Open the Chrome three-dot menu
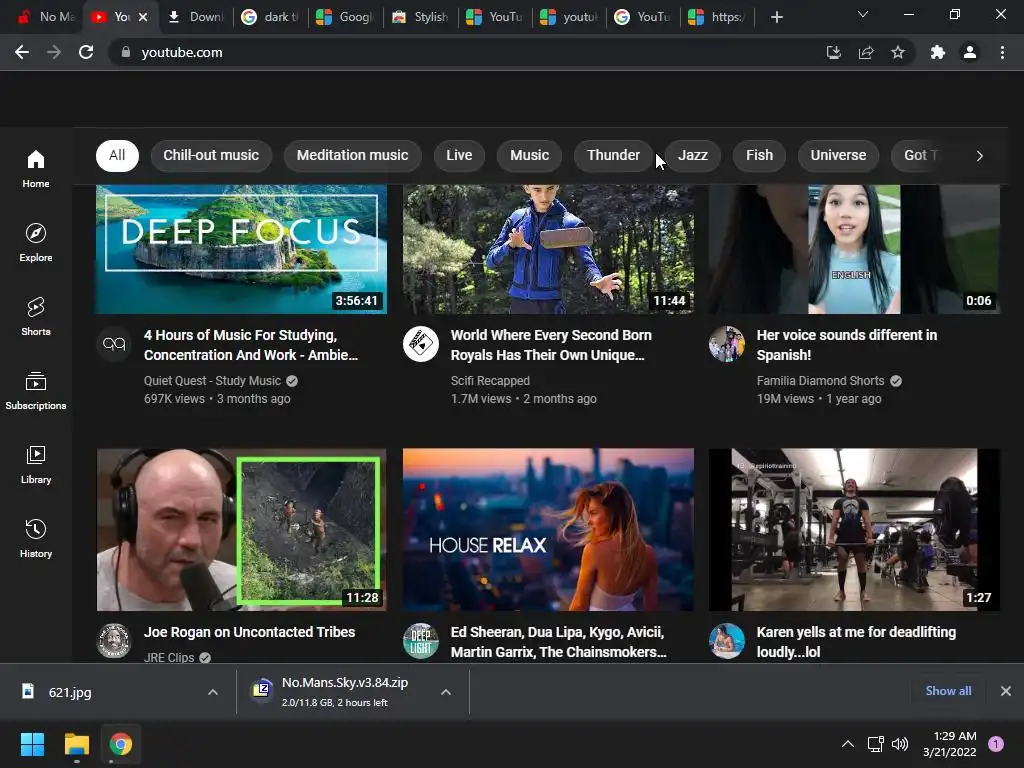This screenshot has height=768, width=1024. [1002, 52]
